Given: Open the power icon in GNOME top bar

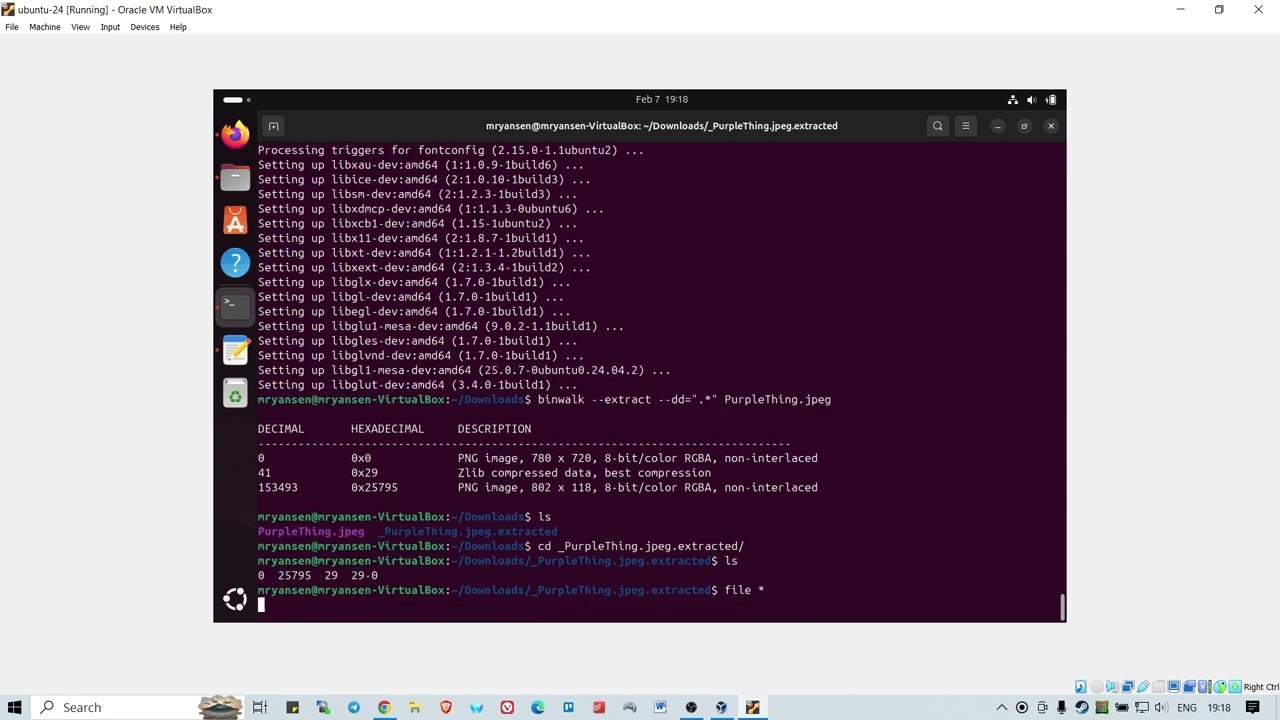Looking at the screenshot, I should click(x=1051, y=99).
